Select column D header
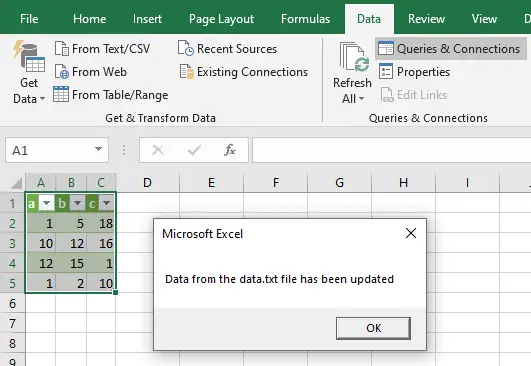The image size is (531, 366). point(147,183)
